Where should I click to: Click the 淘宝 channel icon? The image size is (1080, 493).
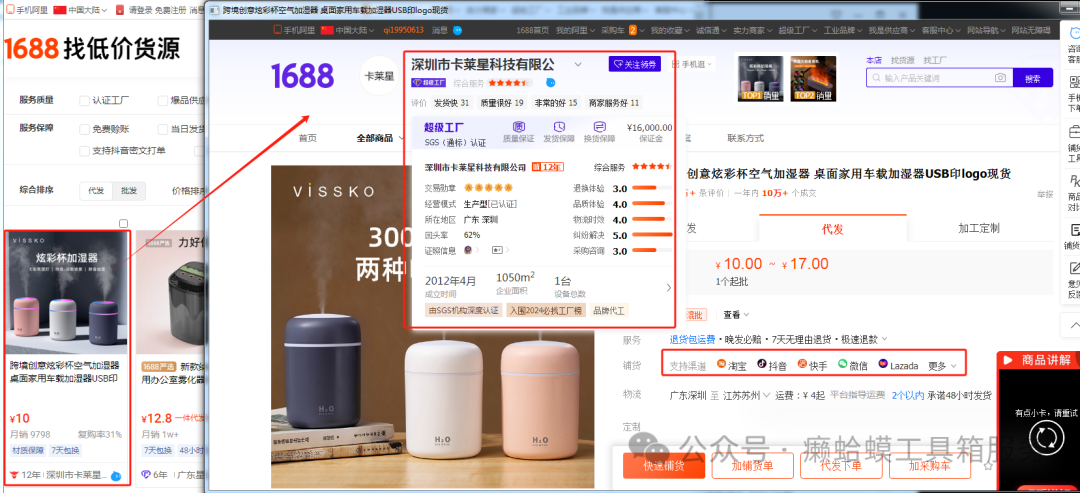click(x=722, y=364)
